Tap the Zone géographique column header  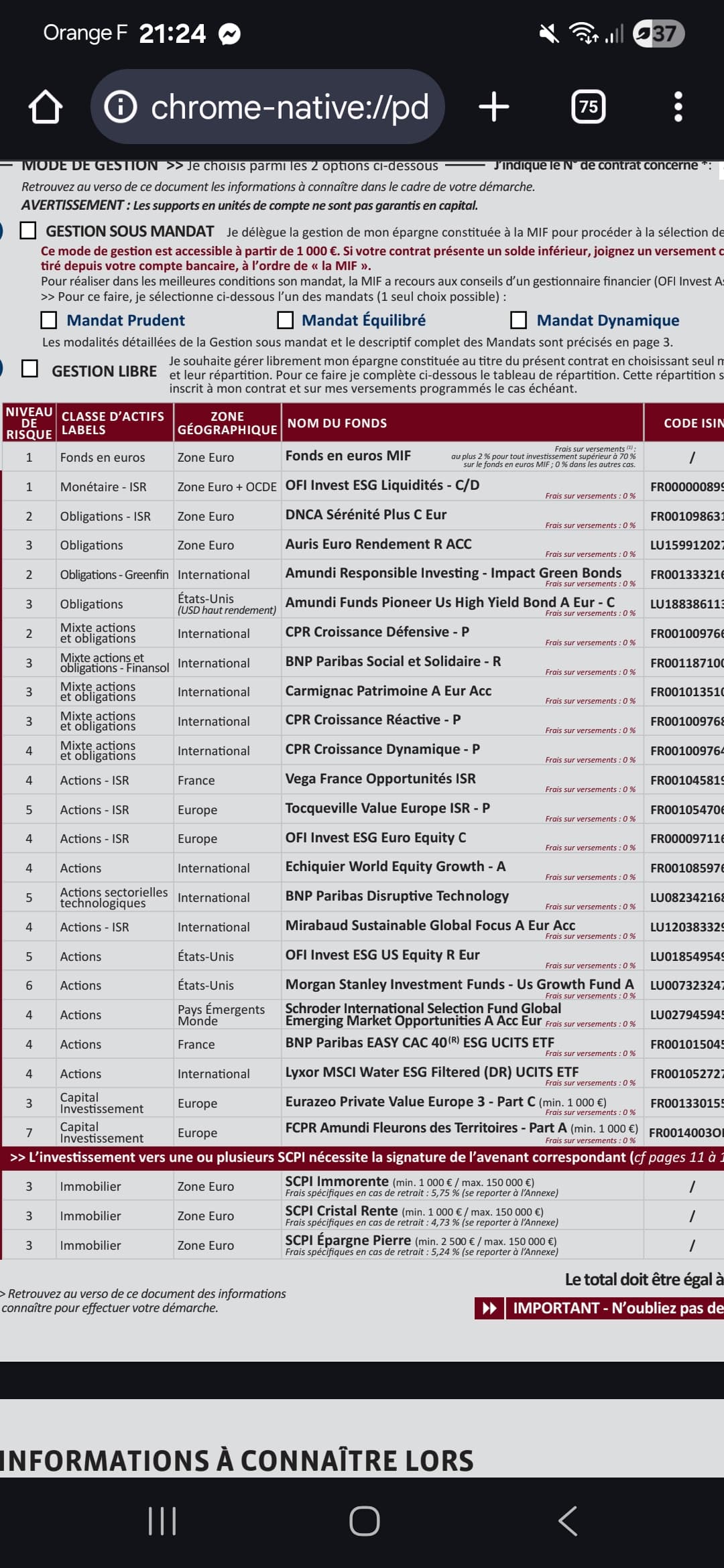(227, 423)
